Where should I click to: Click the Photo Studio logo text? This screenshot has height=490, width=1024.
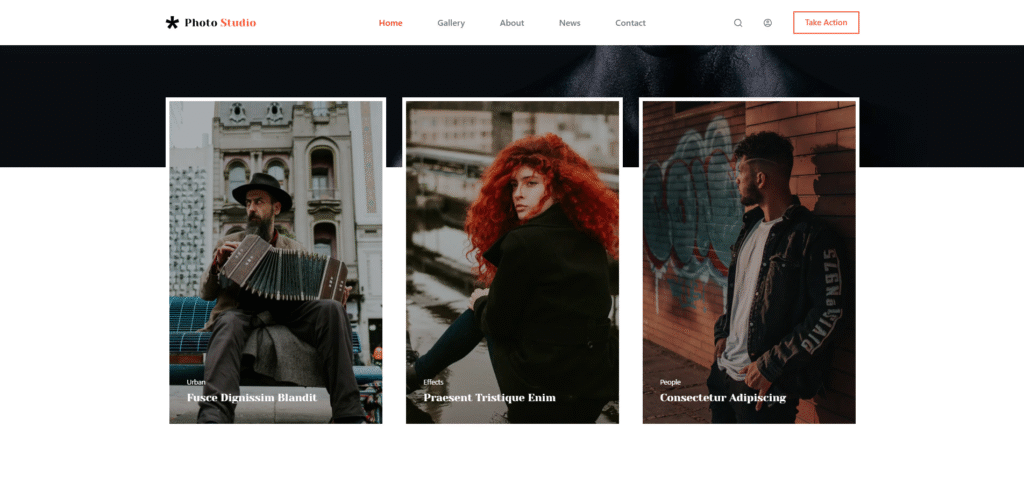tap(220, 23)
